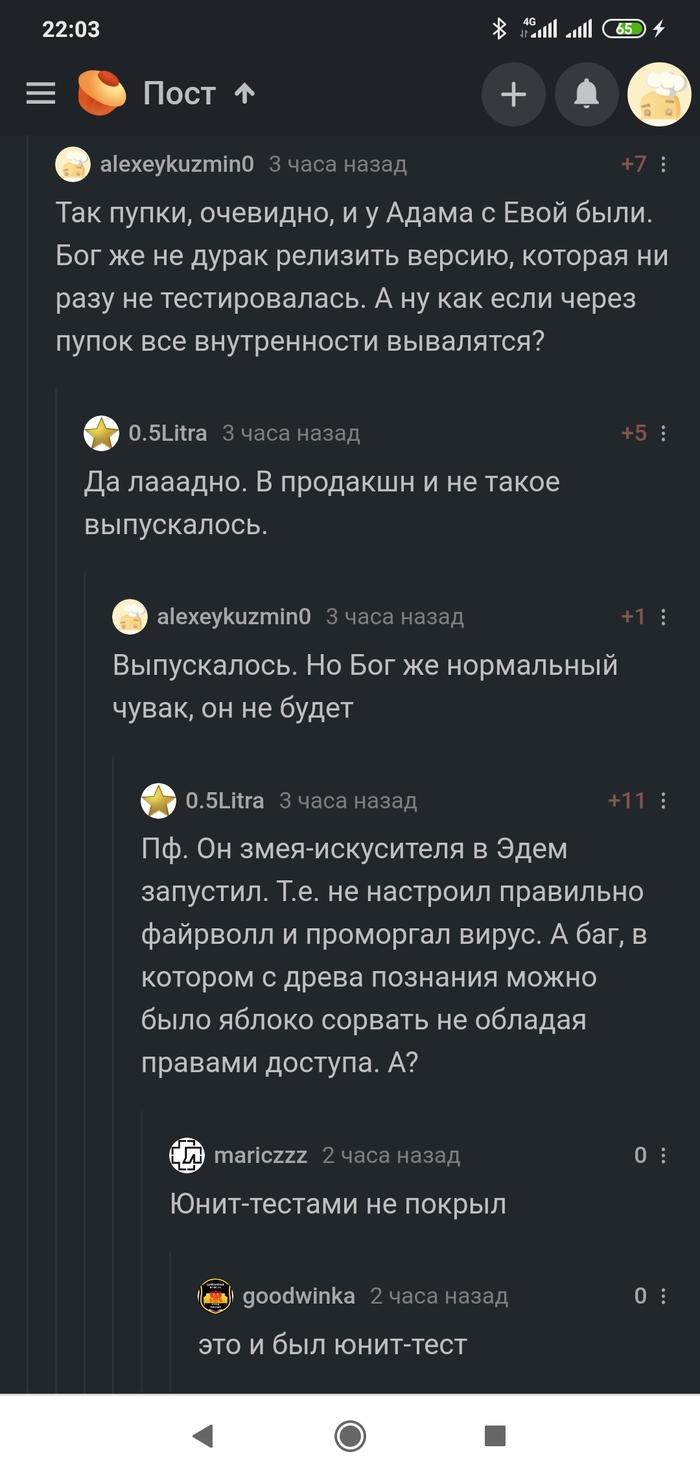
Task: Open options for the top alexeykuzmin0 comment
Action: [x=664, y=165]
